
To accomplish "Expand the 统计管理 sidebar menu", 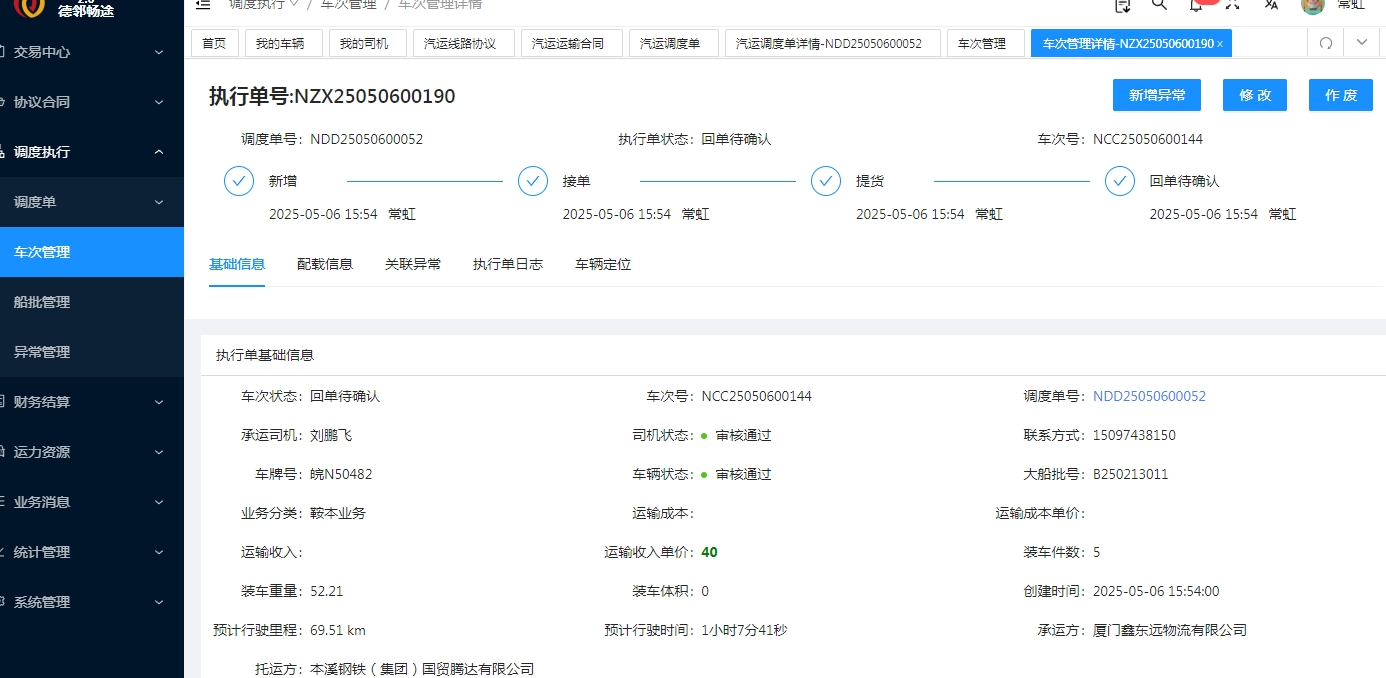I will 92,552.
